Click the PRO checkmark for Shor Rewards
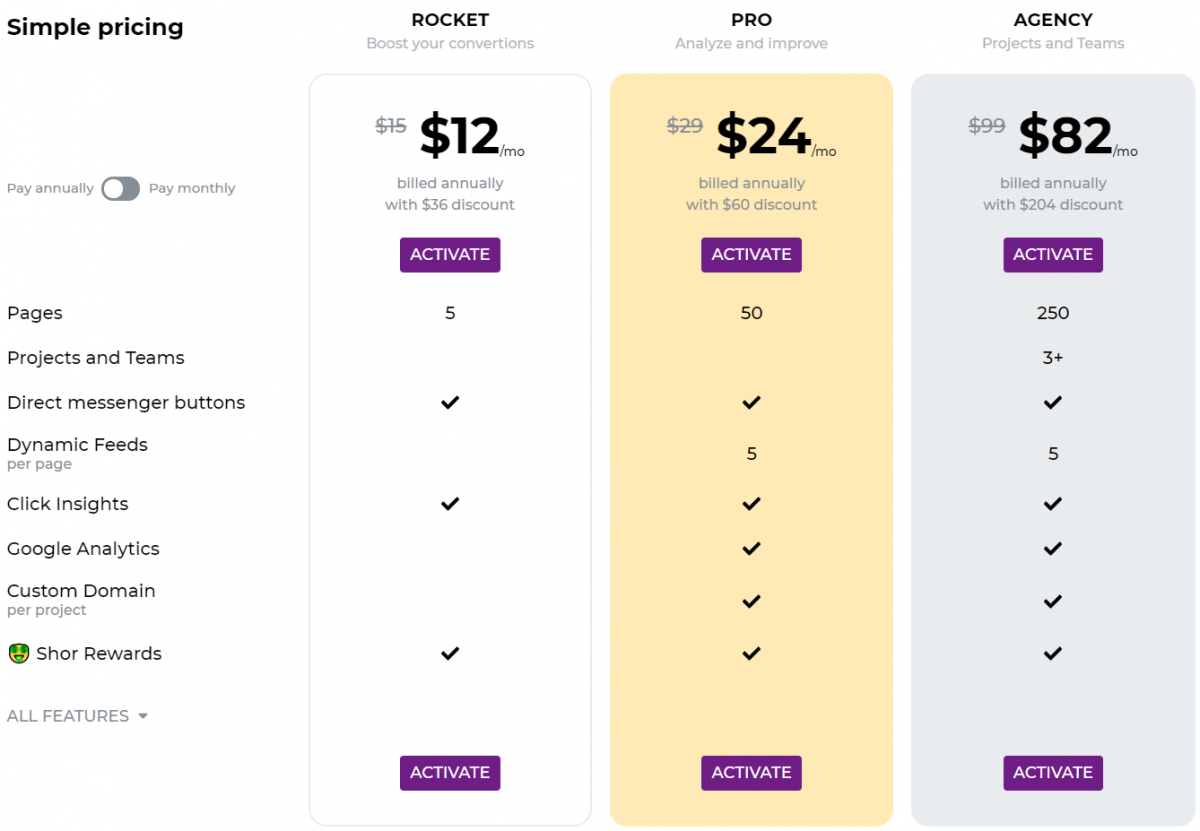 point(751,654)
